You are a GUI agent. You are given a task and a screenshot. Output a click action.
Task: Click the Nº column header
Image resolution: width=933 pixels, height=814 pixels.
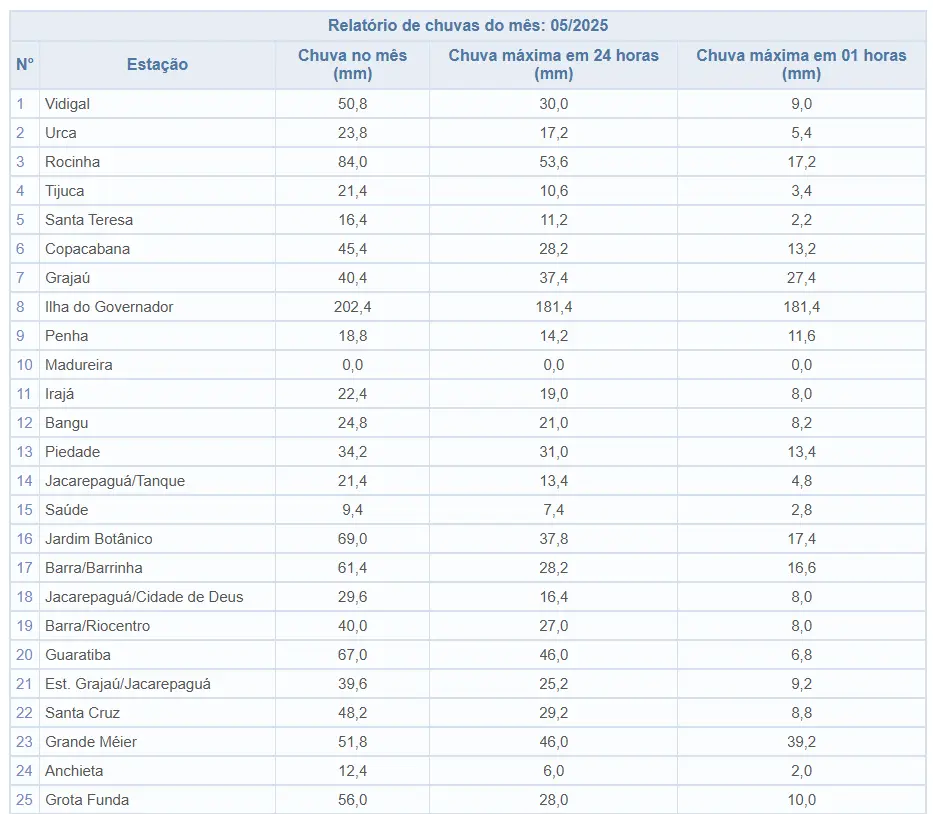25,64
